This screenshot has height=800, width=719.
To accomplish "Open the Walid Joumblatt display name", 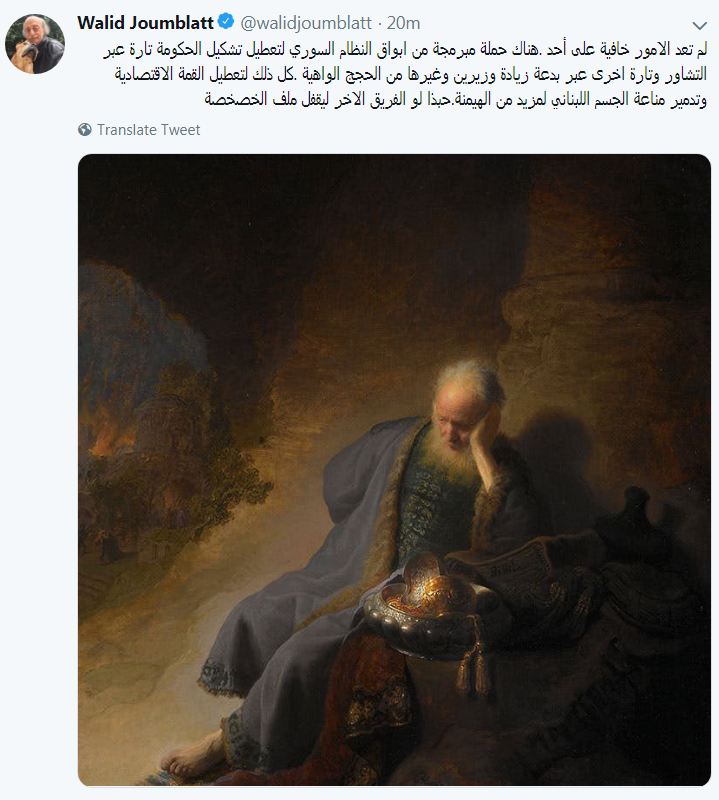I will (x=145, y=22).
